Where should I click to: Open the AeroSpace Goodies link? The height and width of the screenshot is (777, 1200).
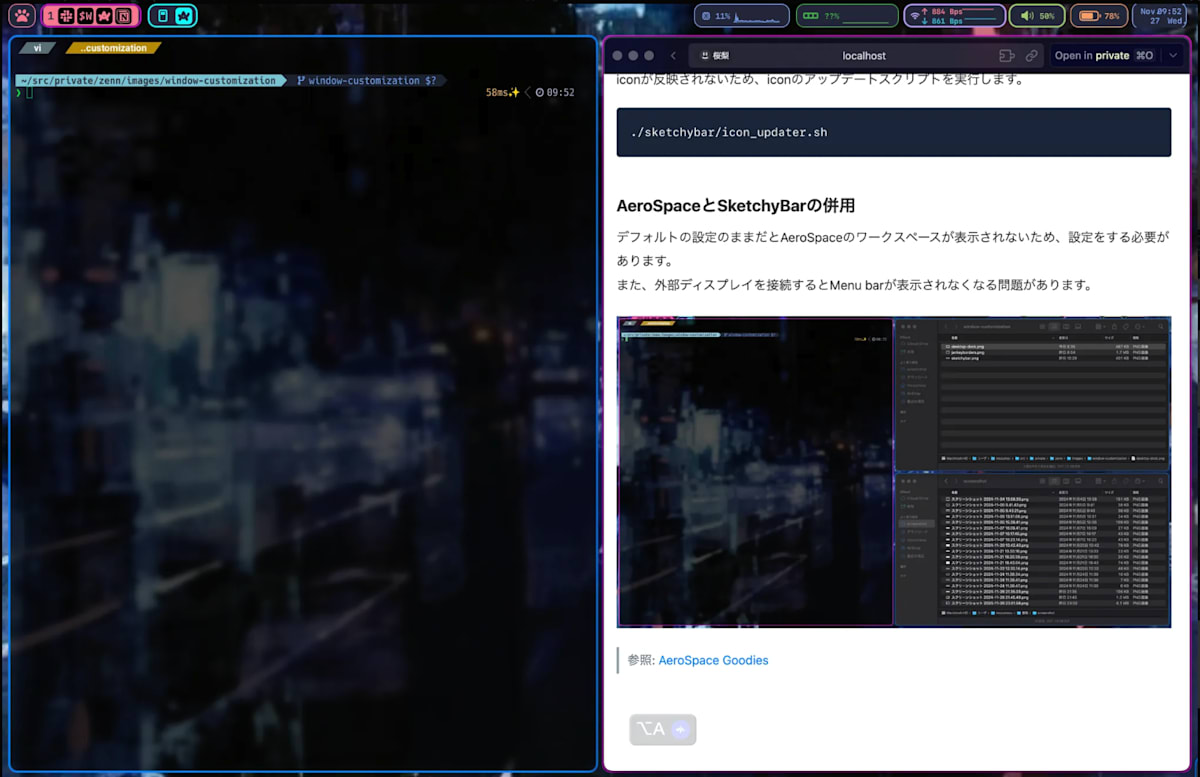pos(713,660)
